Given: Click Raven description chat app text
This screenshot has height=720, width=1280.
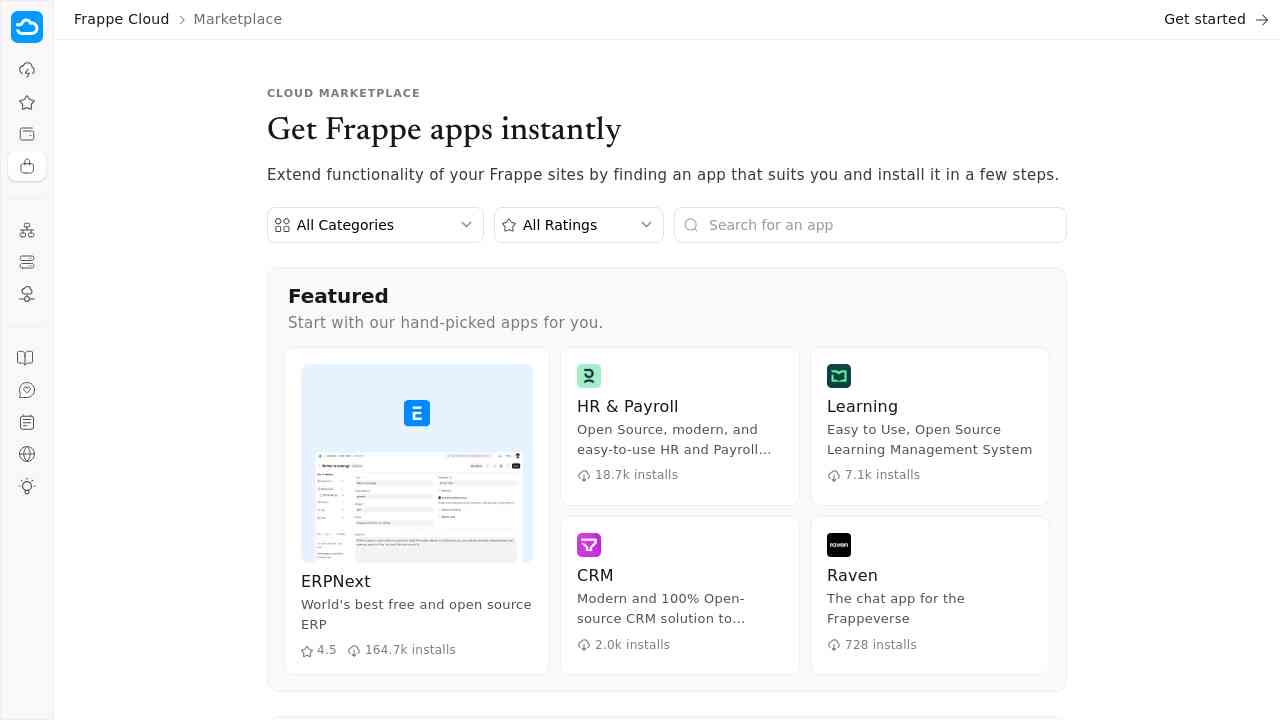Looking at the screenshot, I should tap(896, 608).
